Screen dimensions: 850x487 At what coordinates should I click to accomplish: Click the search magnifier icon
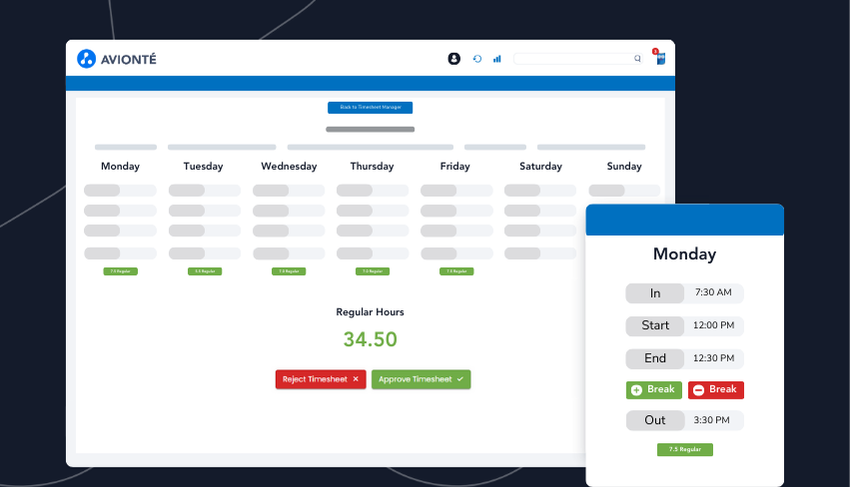pos(637,59)
